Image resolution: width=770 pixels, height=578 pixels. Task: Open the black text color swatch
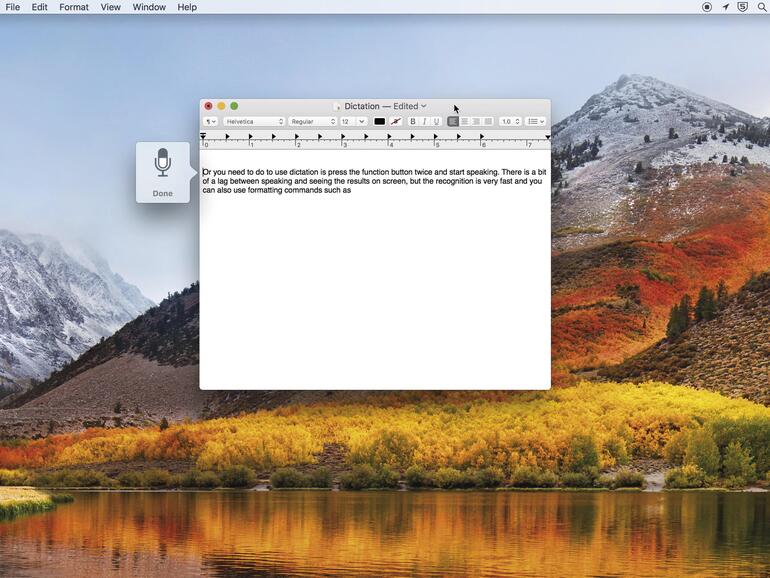pos(379,121)
